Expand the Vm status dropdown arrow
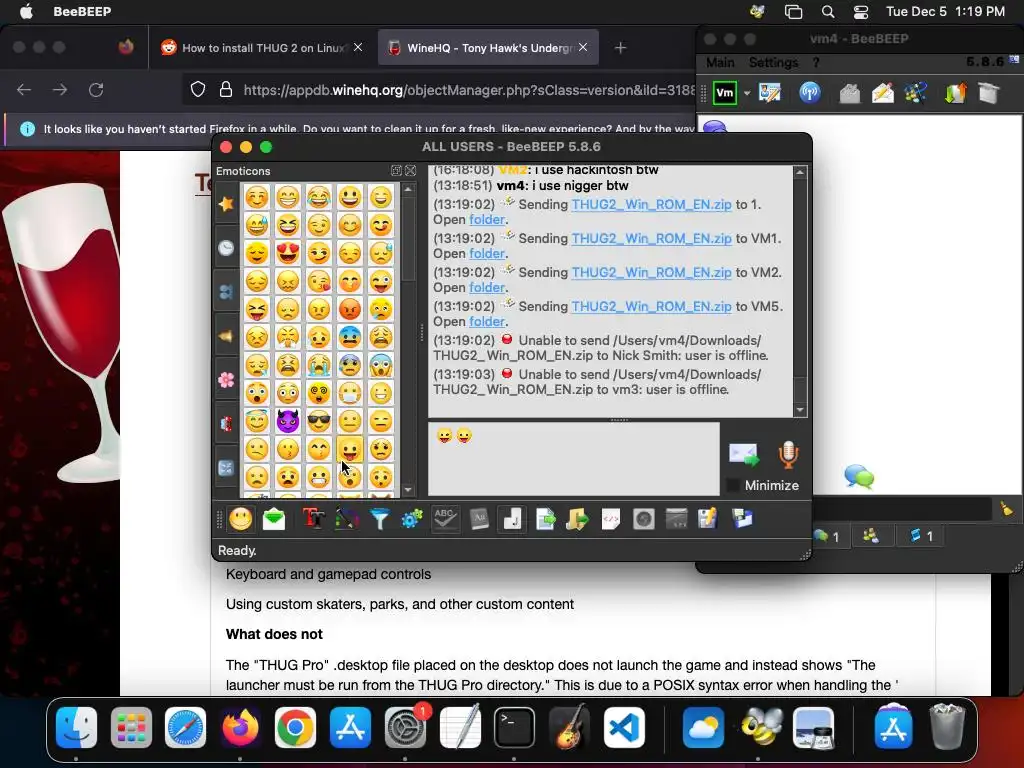The image size is (1024, 768). tap(746, 93)
